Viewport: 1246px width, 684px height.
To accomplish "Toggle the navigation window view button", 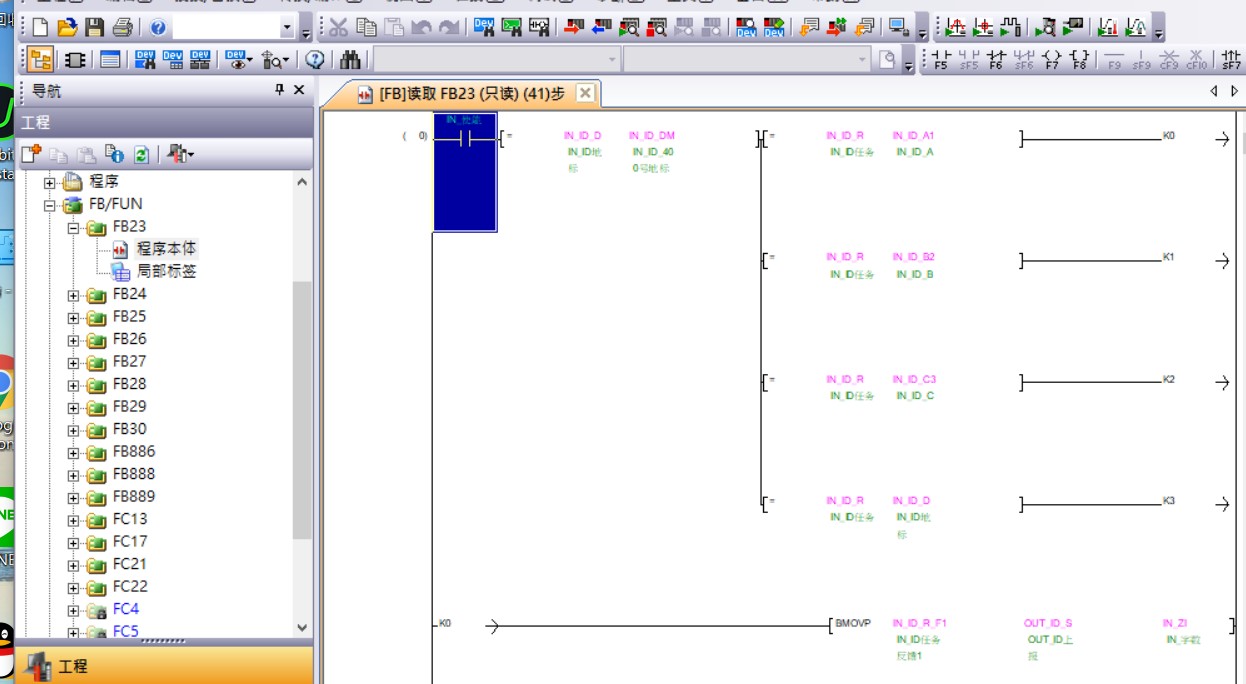I will click(x=40, y=60).
